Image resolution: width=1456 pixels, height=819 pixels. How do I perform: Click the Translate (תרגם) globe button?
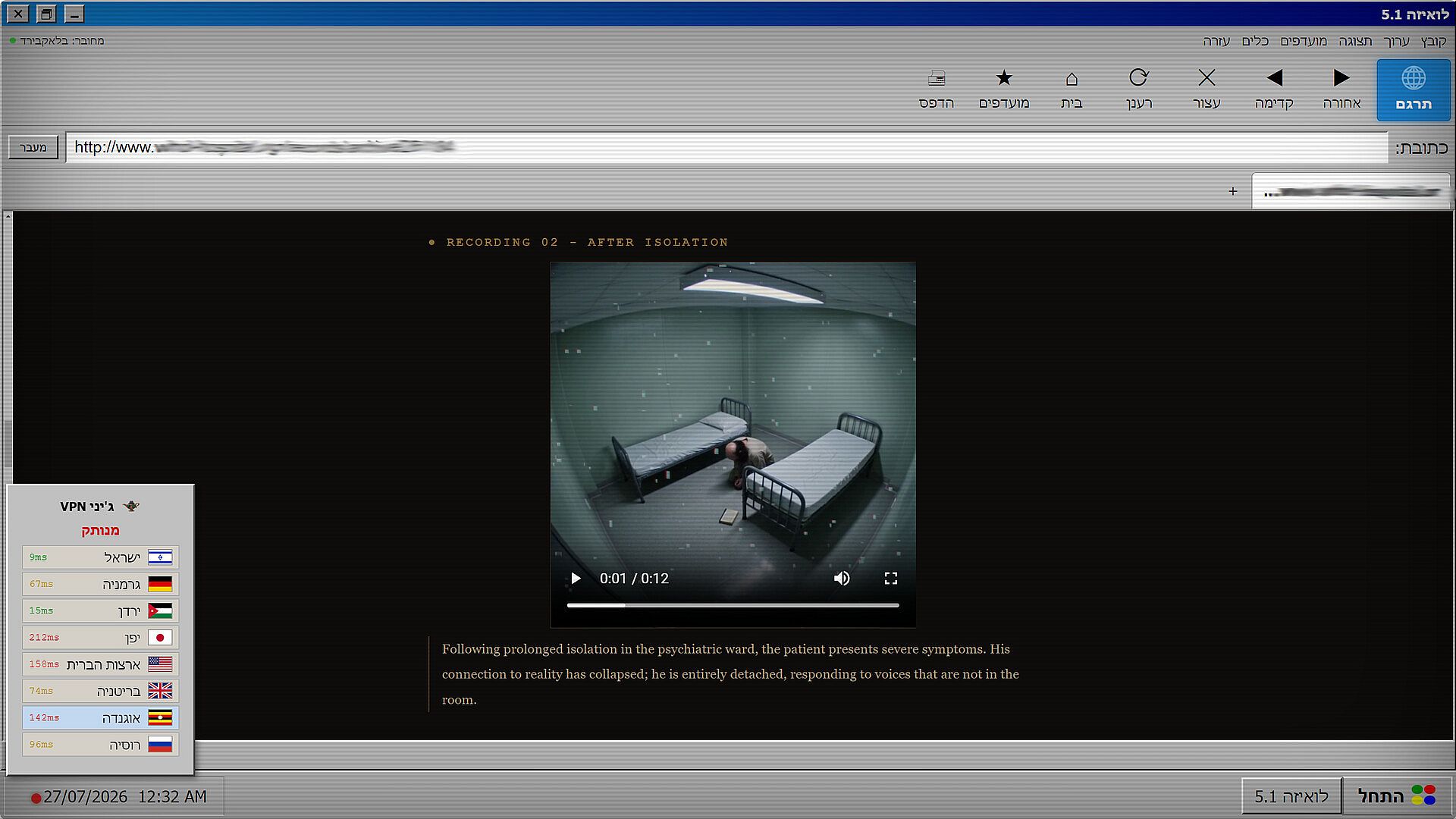[x=1413, y=90]
